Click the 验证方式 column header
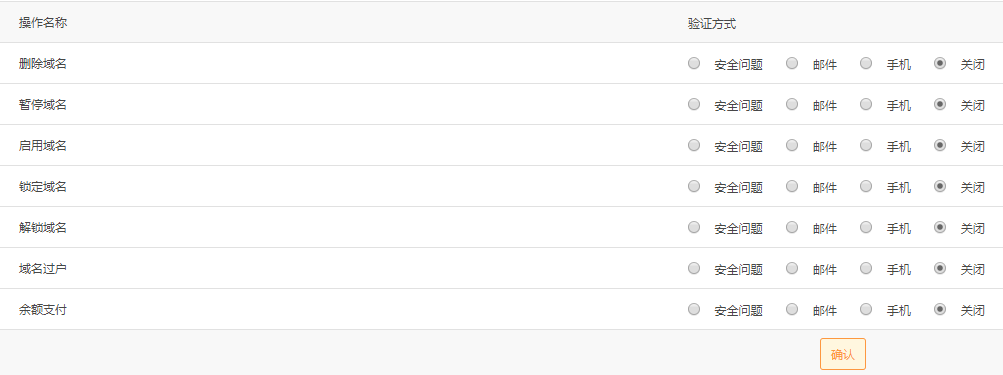1003x375 pixels. click(x=712, y=24)
